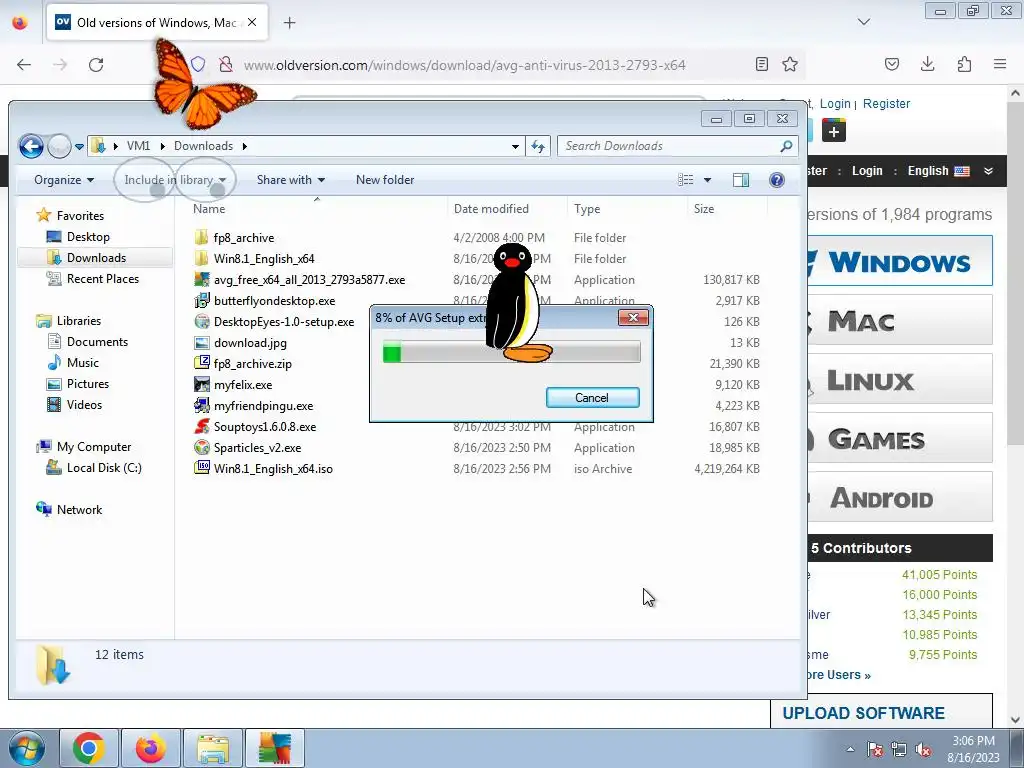
Task: Select the Win8.1_English_x64.iso file icon
Action: tap(202, 468)
